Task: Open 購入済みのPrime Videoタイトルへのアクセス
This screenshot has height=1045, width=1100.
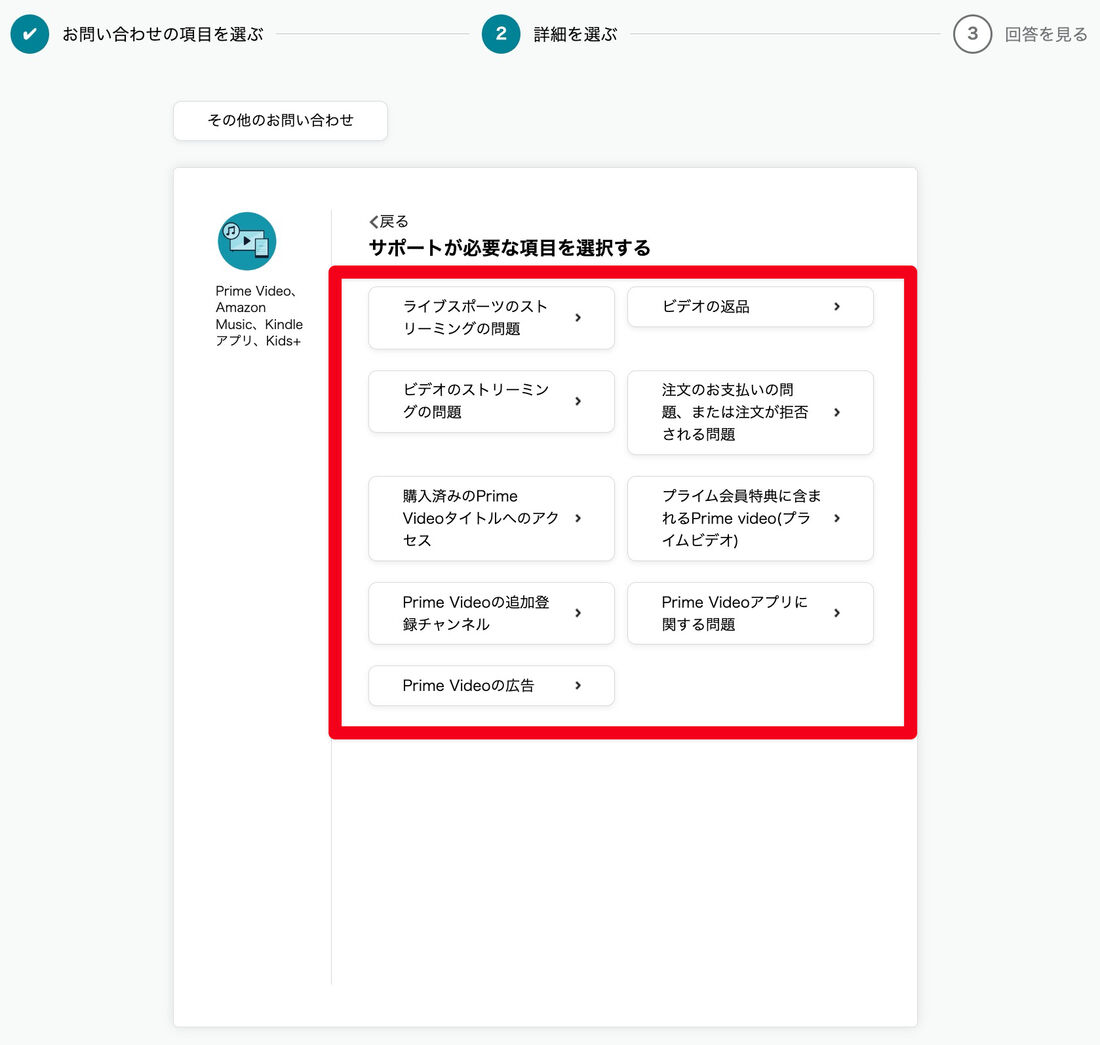Action: pyautogui.click(x=491, y=518)
